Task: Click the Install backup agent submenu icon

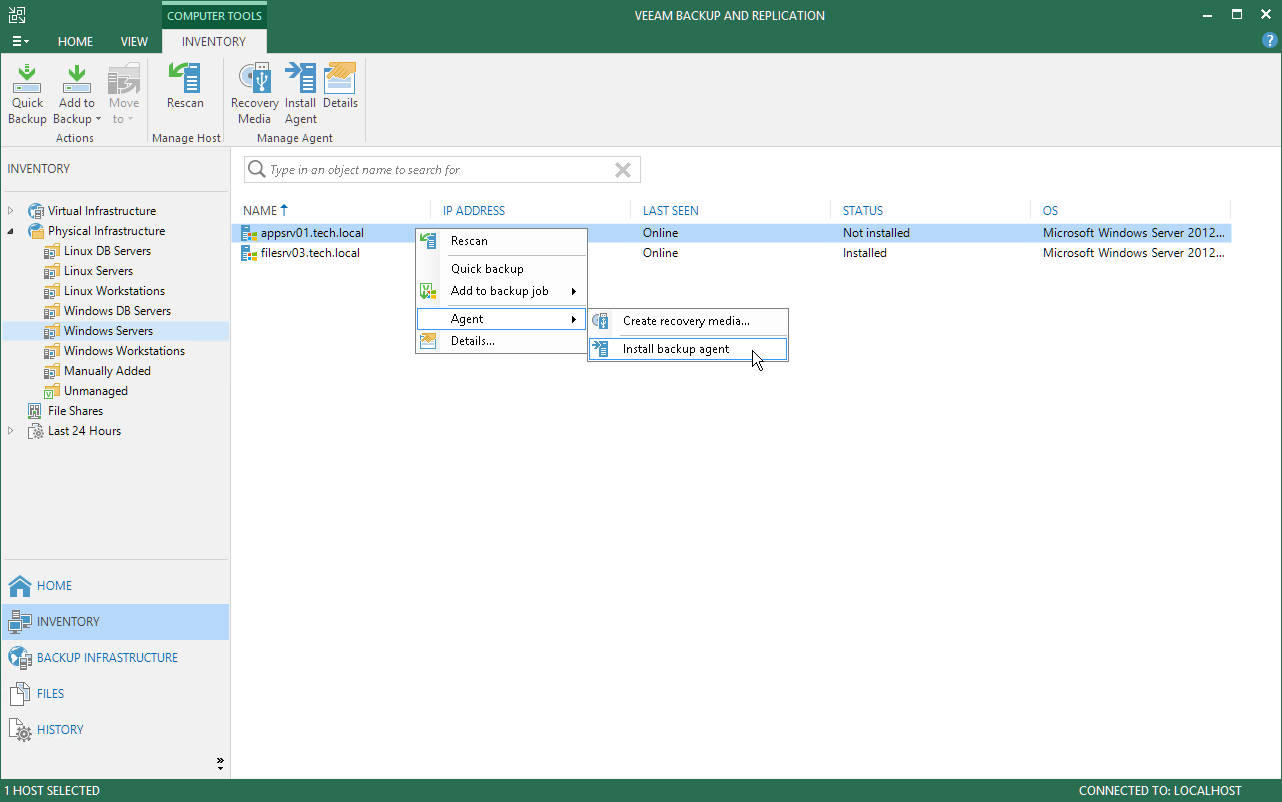Action: [600, 349]
